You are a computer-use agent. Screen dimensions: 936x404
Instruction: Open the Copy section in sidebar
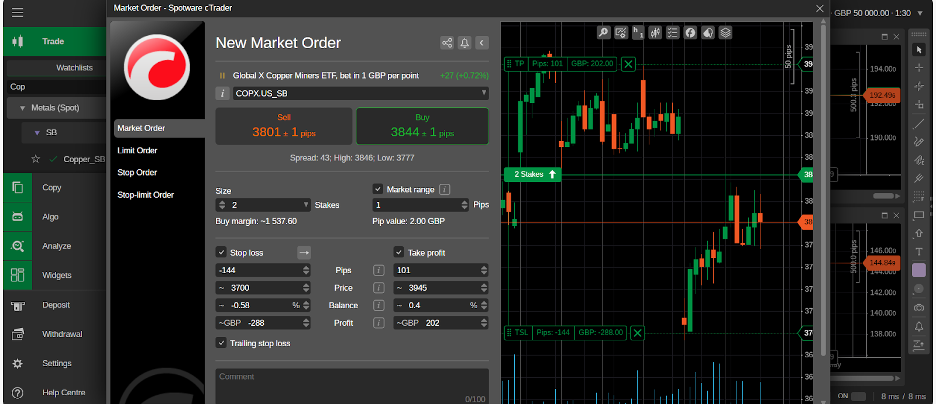[x=54, y=187]
